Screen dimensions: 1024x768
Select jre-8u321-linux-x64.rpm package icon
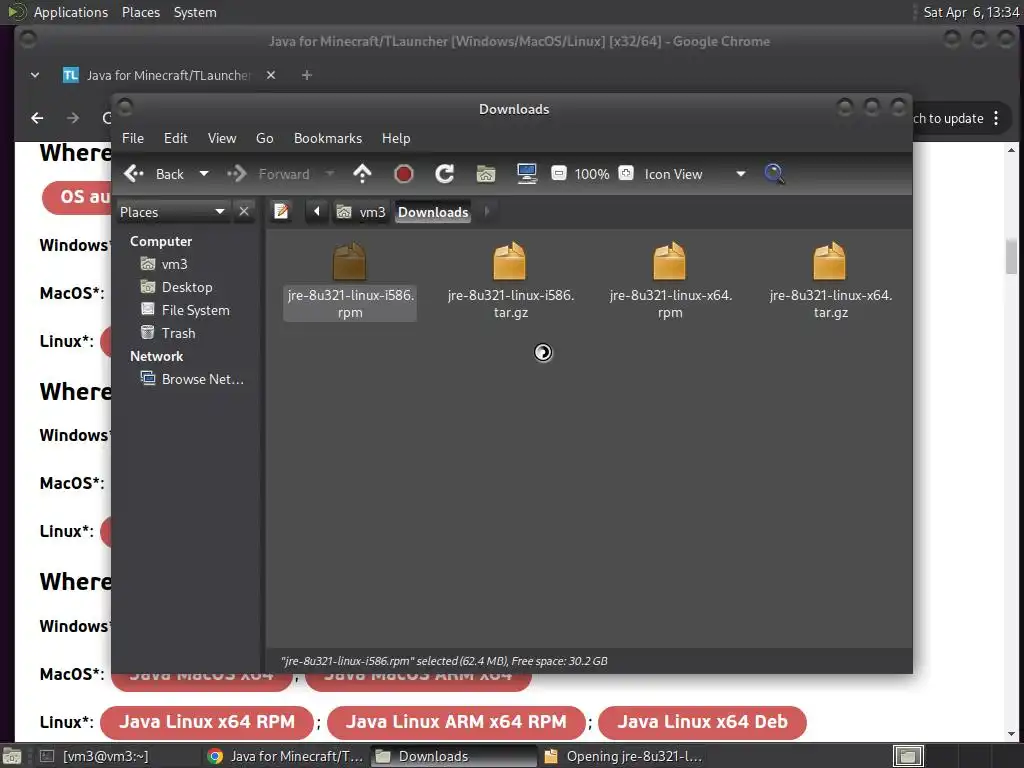[x=669, y=261]
